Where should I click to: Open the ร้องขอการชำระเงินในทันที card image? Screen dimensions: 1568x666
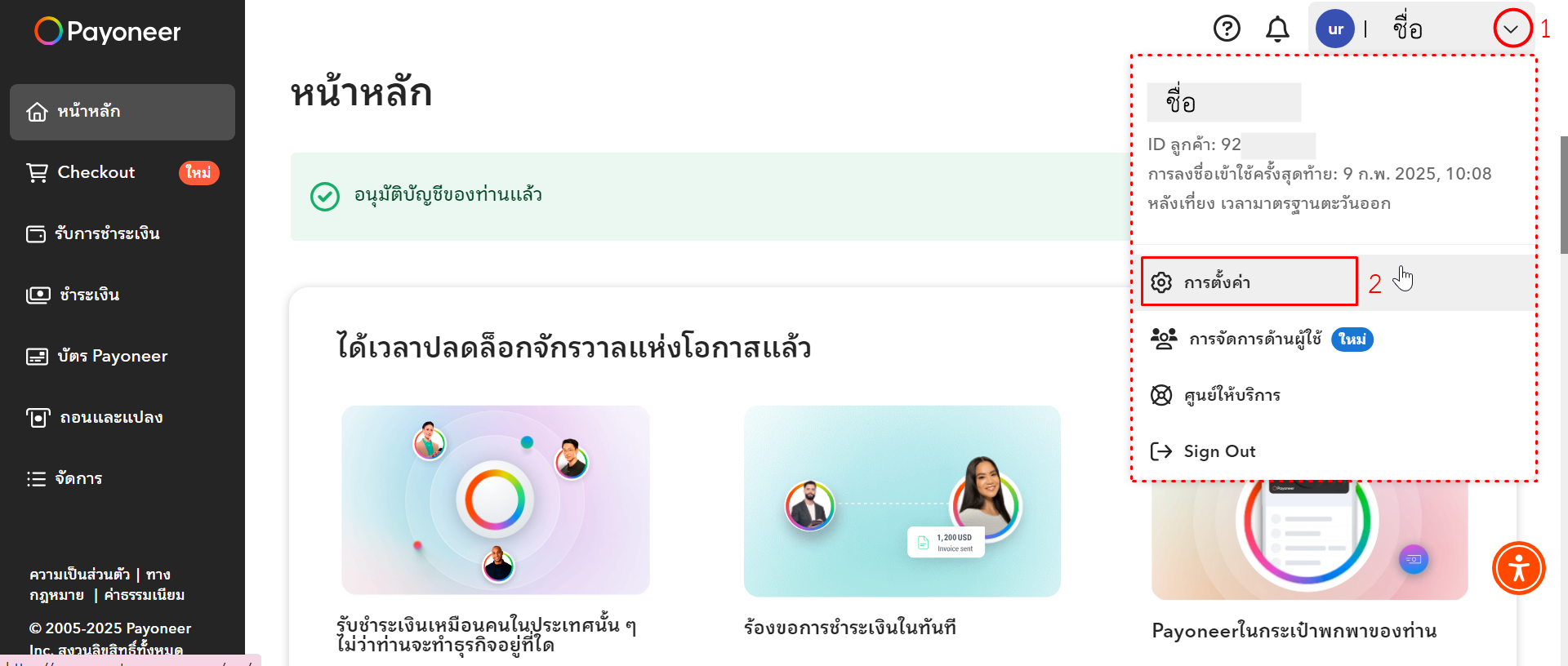tap(902, 501)
